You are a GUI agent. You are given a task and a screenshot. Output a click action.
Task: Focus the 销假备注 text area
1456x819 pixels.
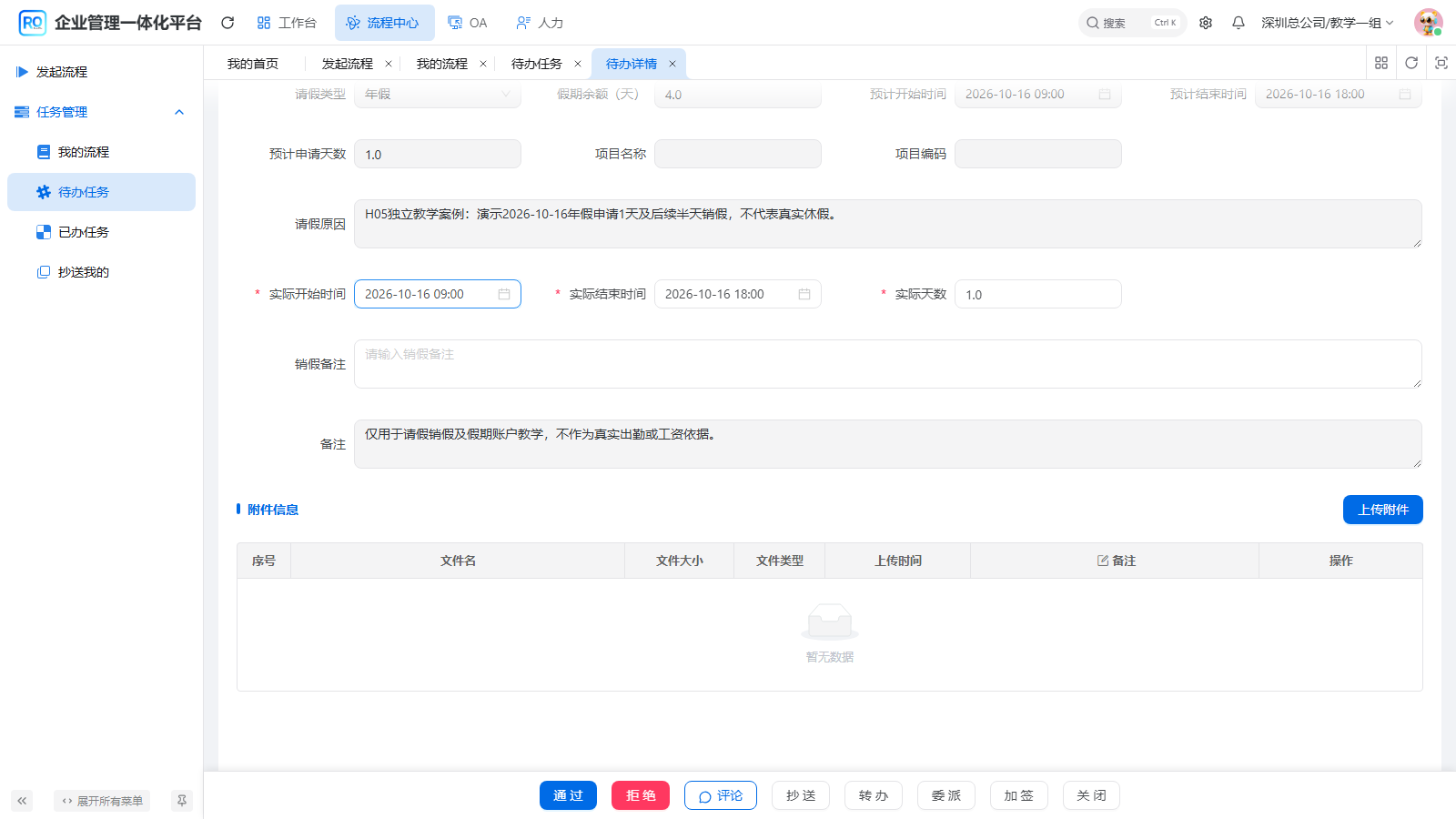tap(888, 364)
